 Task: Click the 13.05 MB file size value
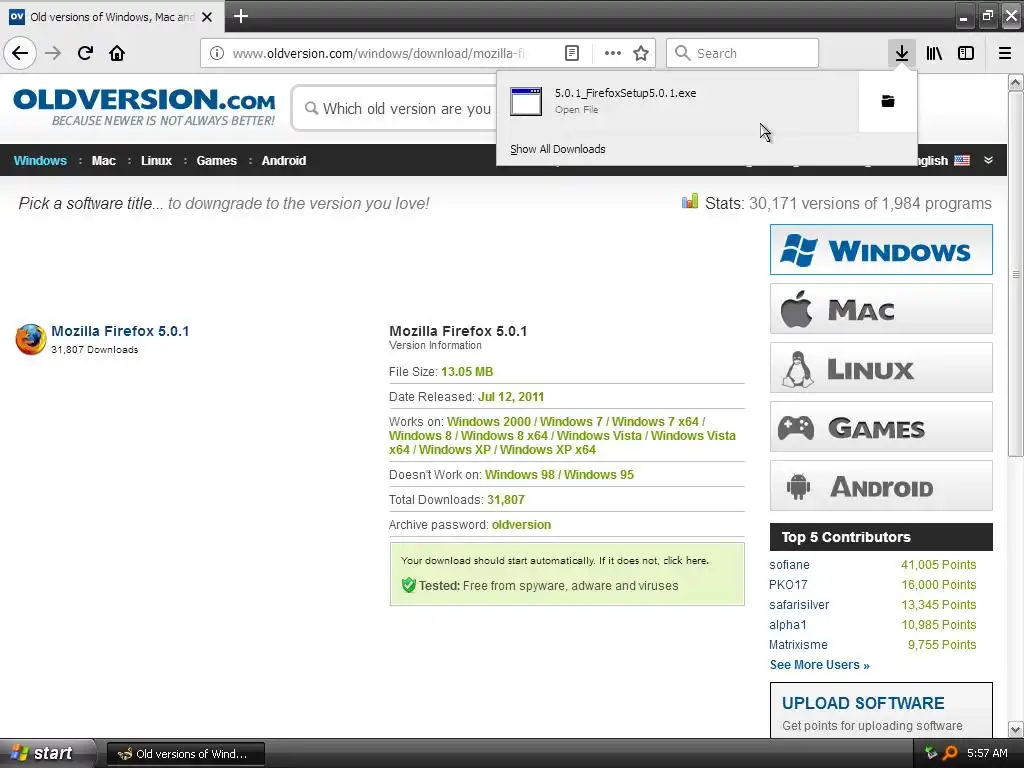[467, 372]
